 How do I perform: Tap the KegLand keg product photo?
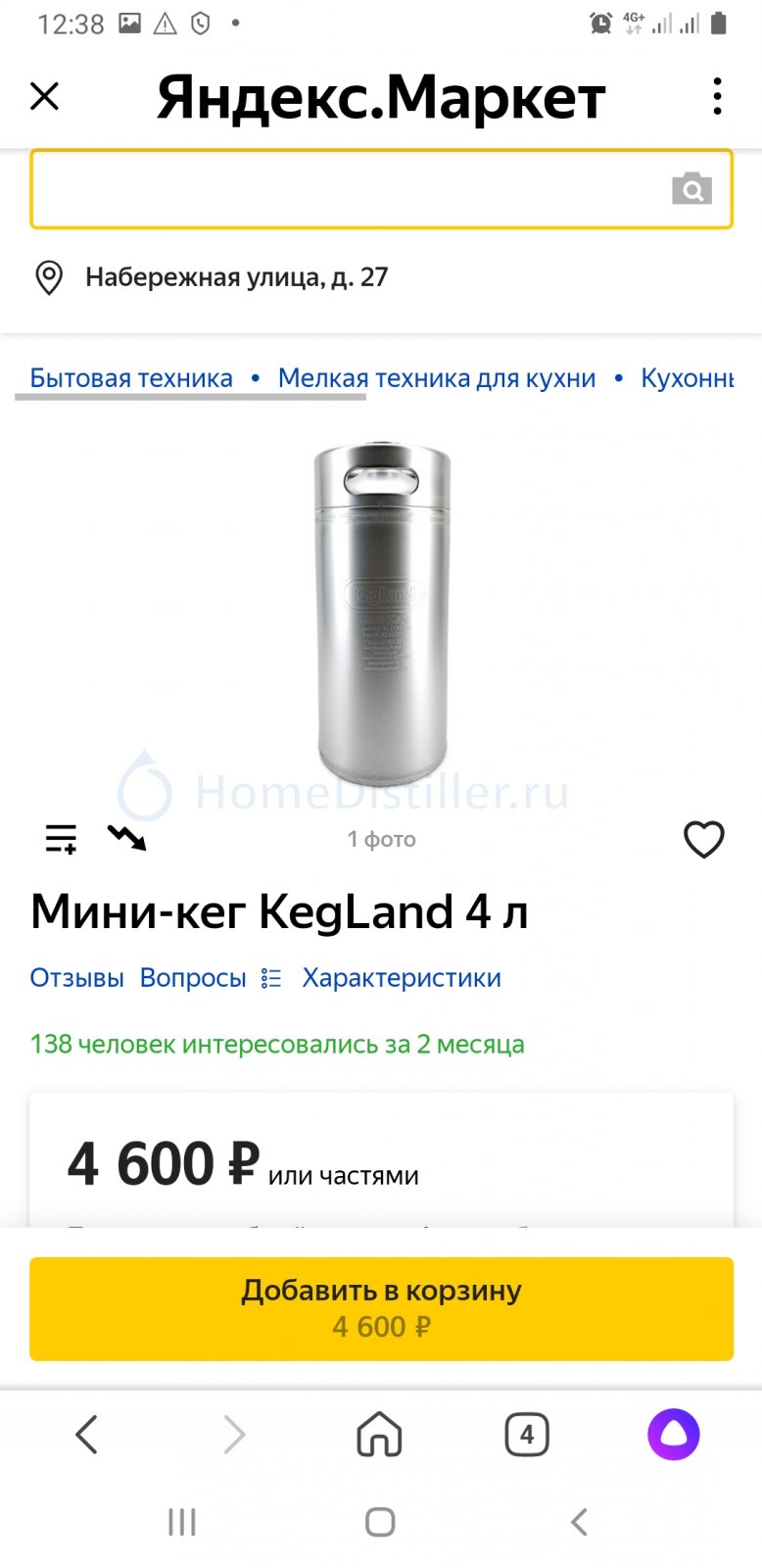click(x=382, y=612)
